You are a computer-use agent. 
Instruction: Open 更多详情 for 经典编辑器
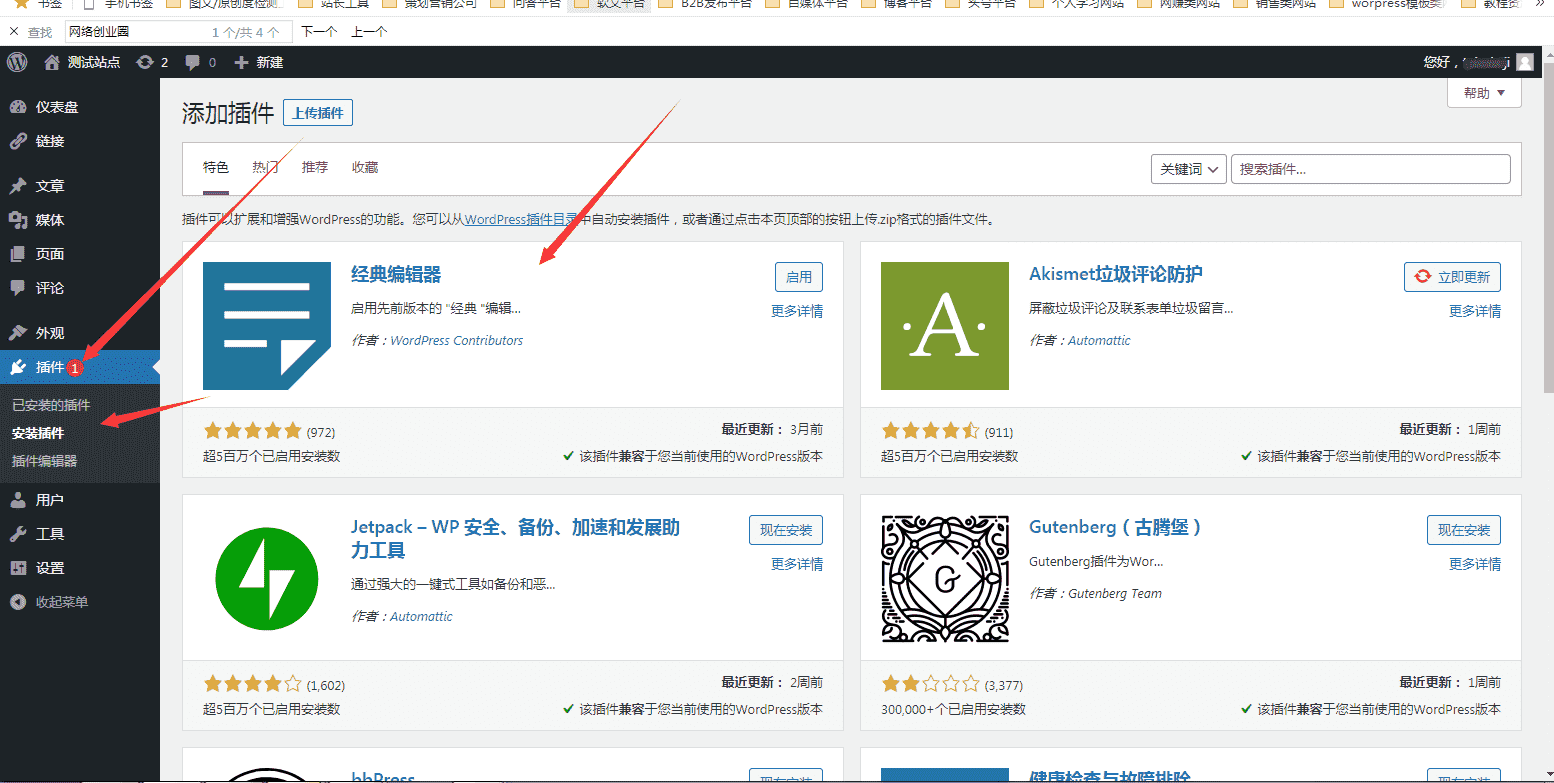(797, 311)
